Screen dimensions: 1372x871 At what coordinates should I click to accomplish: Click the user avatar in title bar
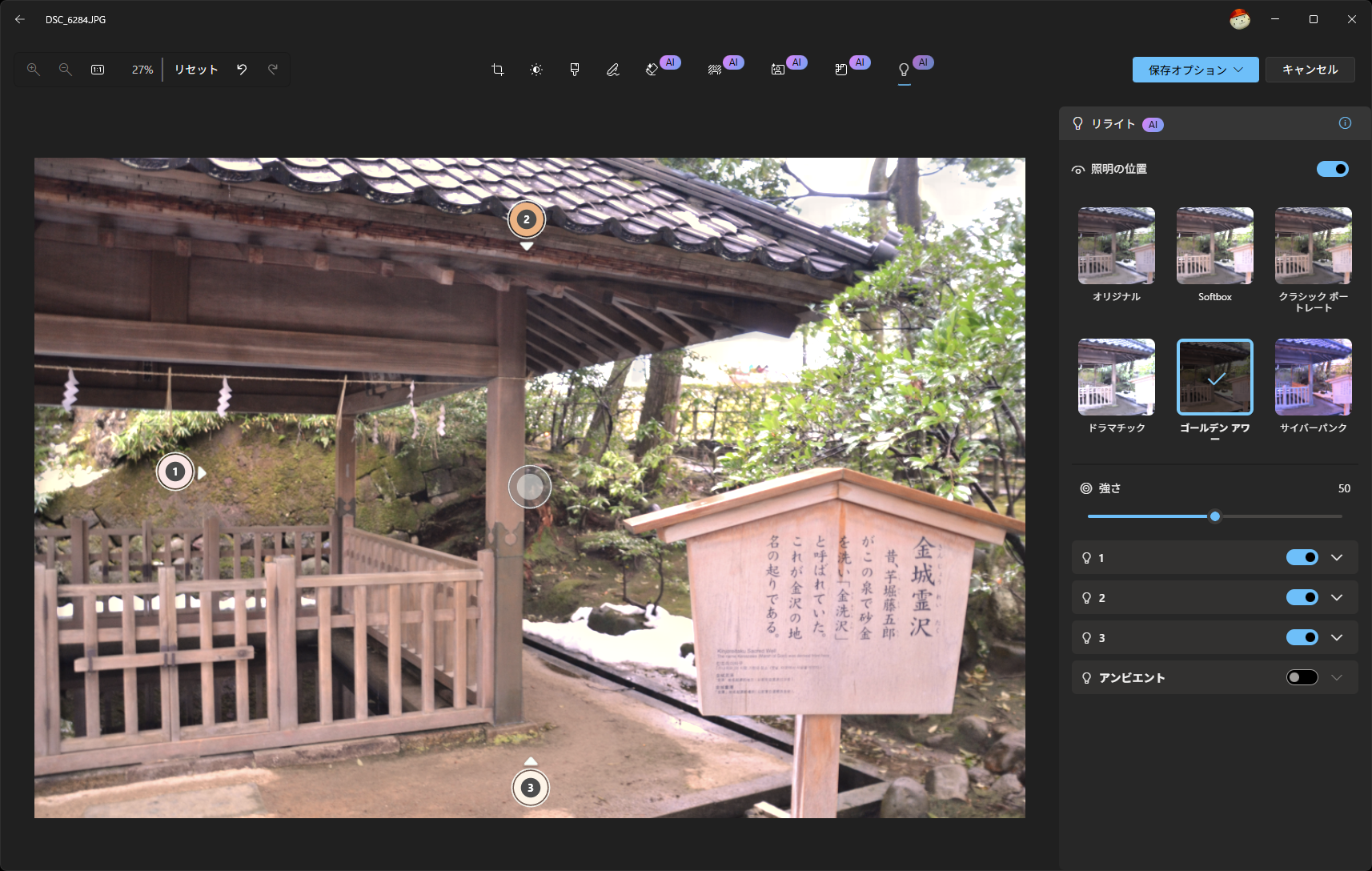pos(1240,19)
